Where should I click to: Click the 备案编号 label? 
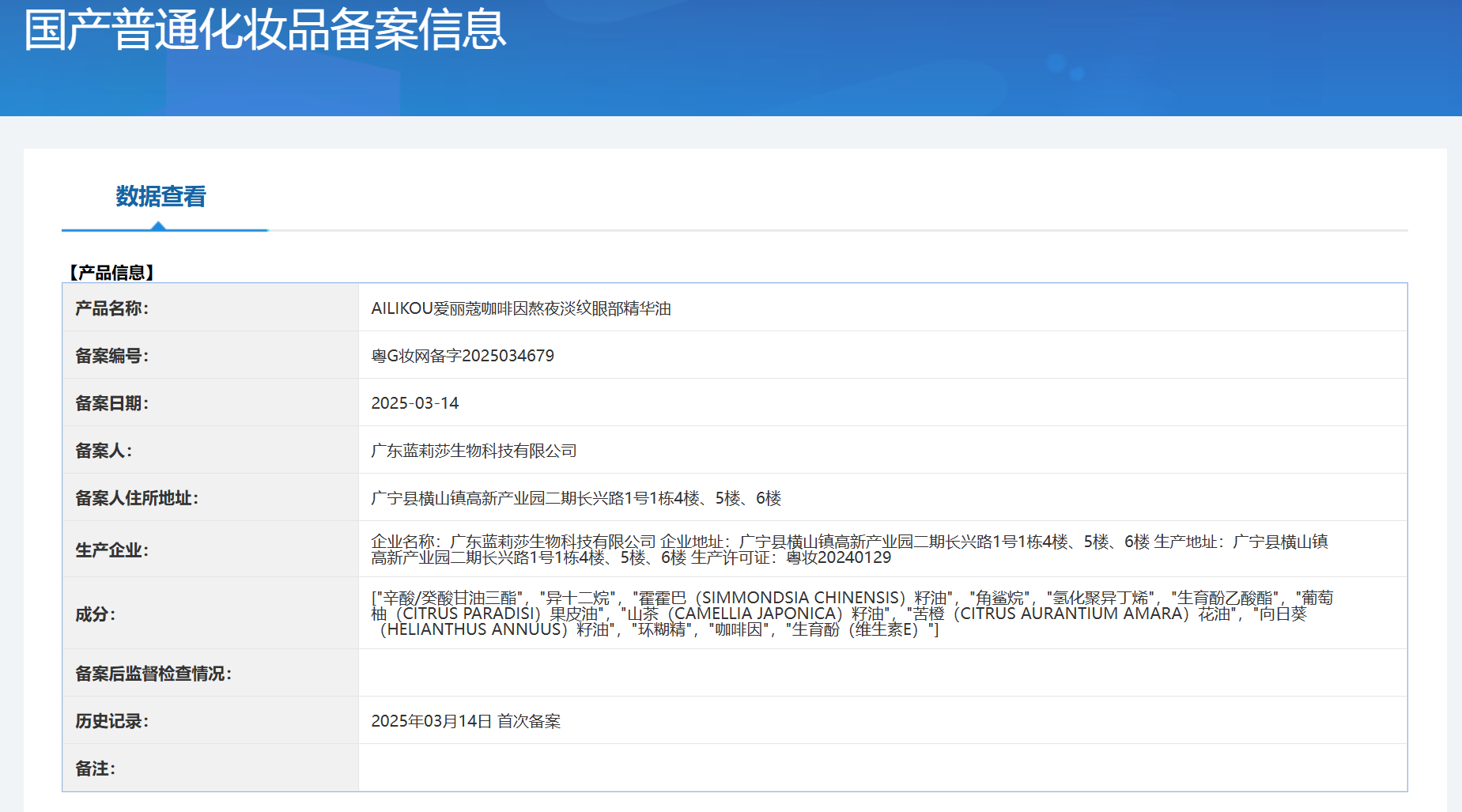(111, 356)
